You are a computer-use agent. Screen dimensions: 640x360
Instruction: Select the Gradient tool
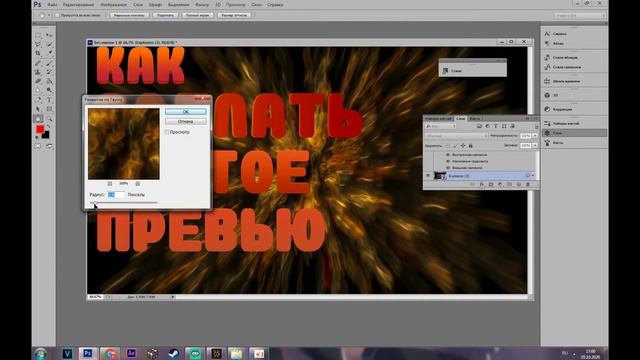[49, 81]
